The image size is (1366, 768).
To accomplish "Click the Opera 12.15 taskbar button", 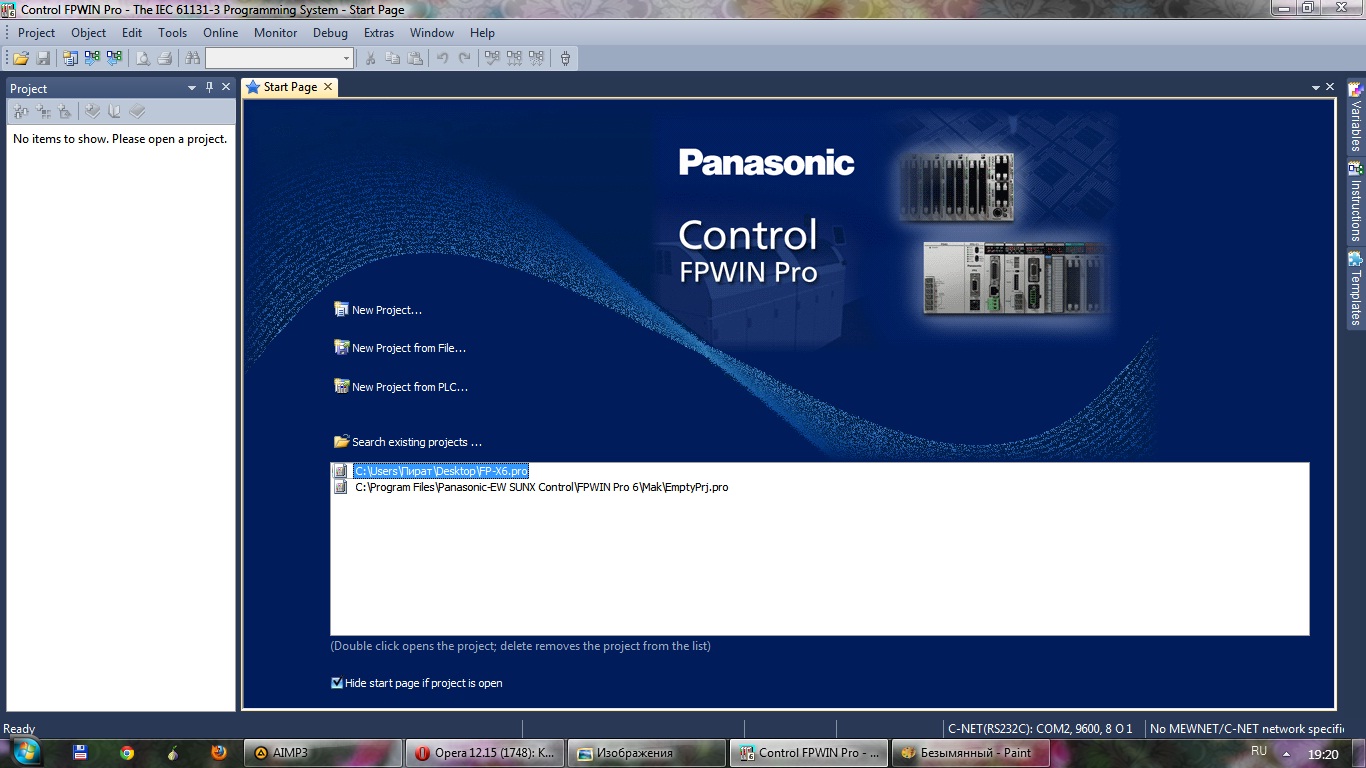I will [x=485, y=753].
